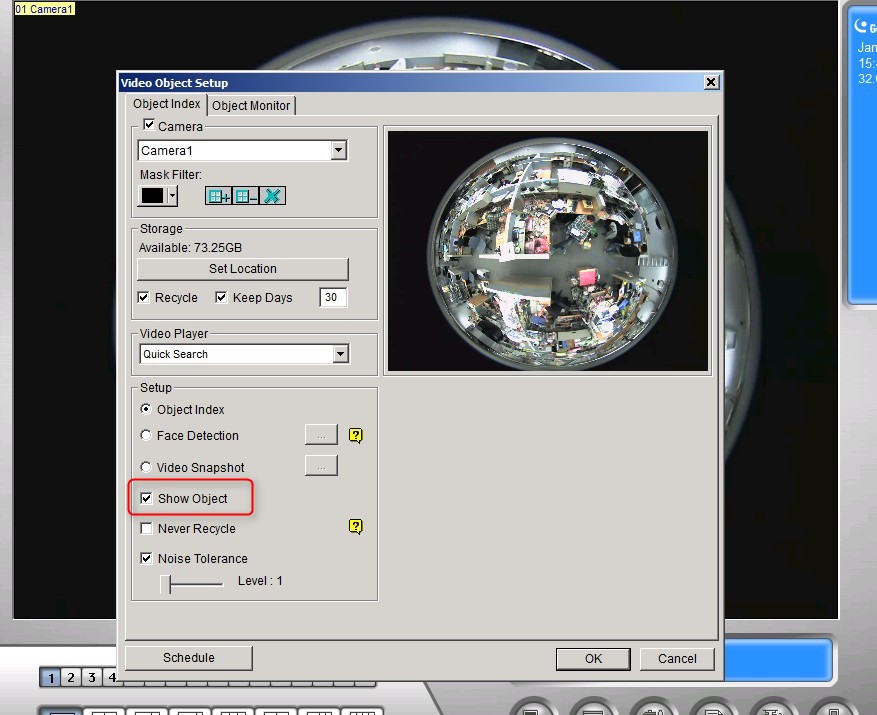Edit the Keep Days value field
Screen dimensions: 877x715
point(333,297)
